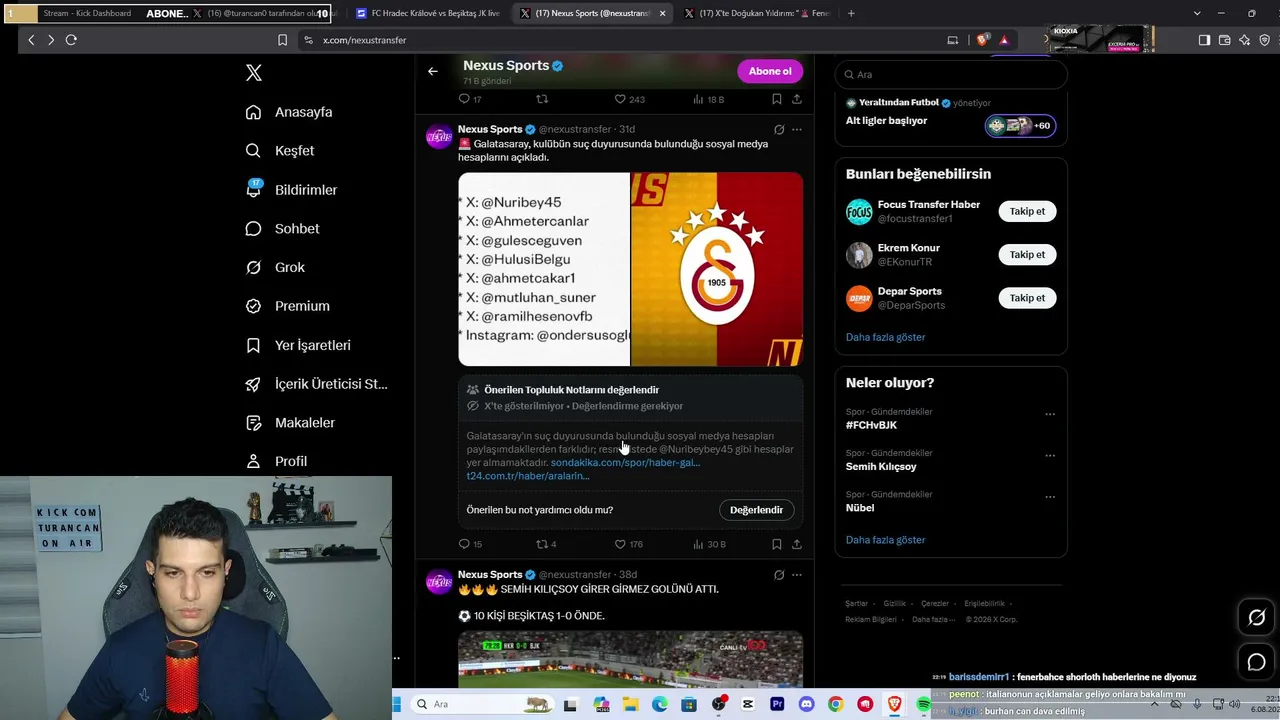The image size is (1280, 720).
Task: Bookmark the Galatasaray post
Action: [776, 544]
